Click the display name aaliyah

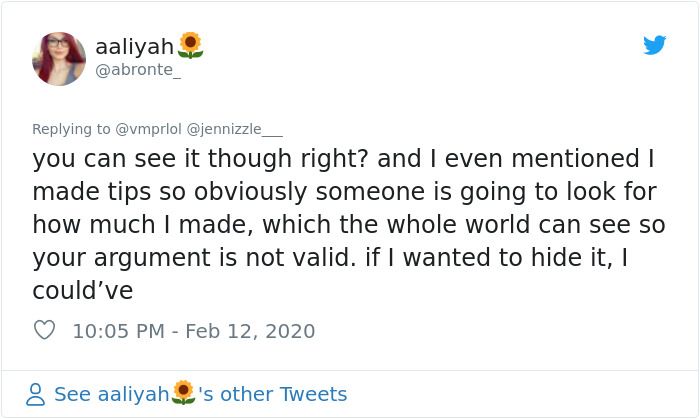click(134, 46)
